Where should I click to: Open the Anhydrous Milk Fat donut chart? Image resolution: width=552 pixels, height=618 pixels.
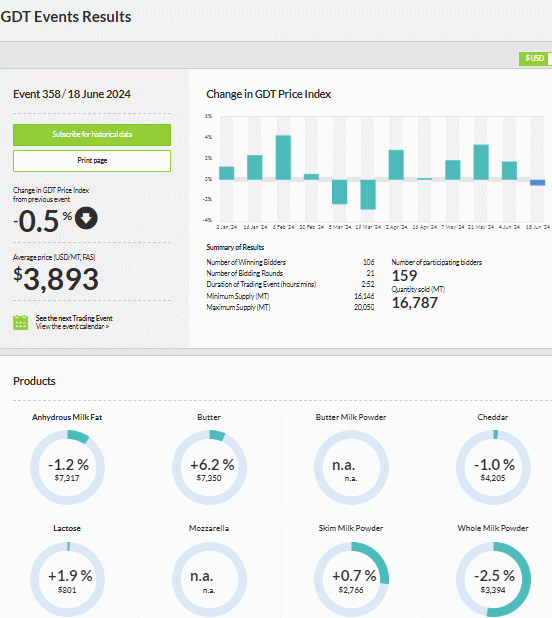click(67, 467)
